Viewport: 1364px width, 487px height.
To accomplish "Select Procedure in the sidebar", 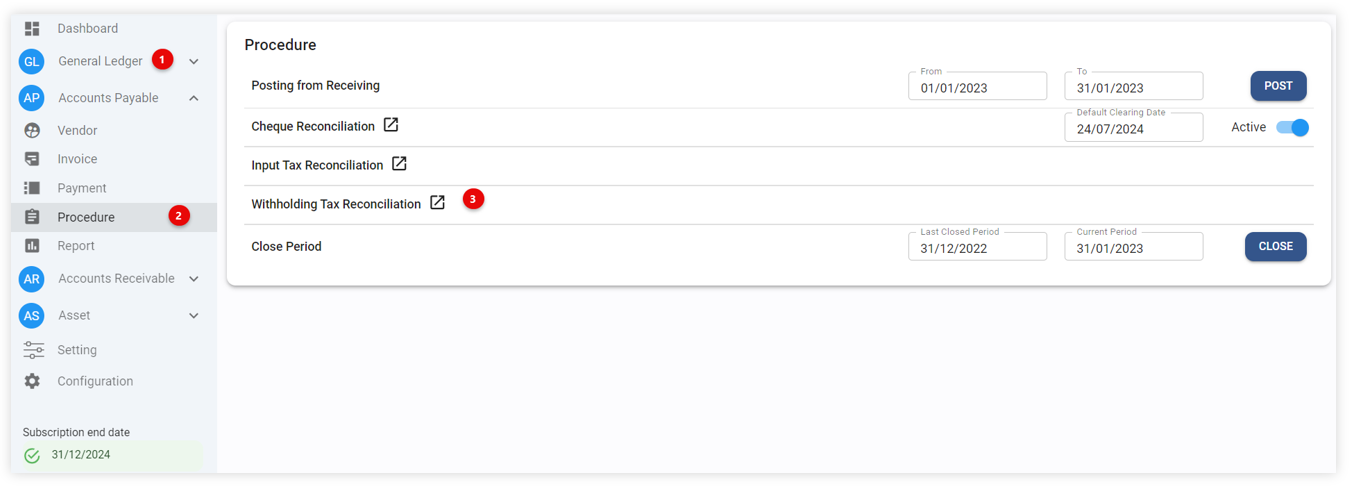I will [86, 217].
